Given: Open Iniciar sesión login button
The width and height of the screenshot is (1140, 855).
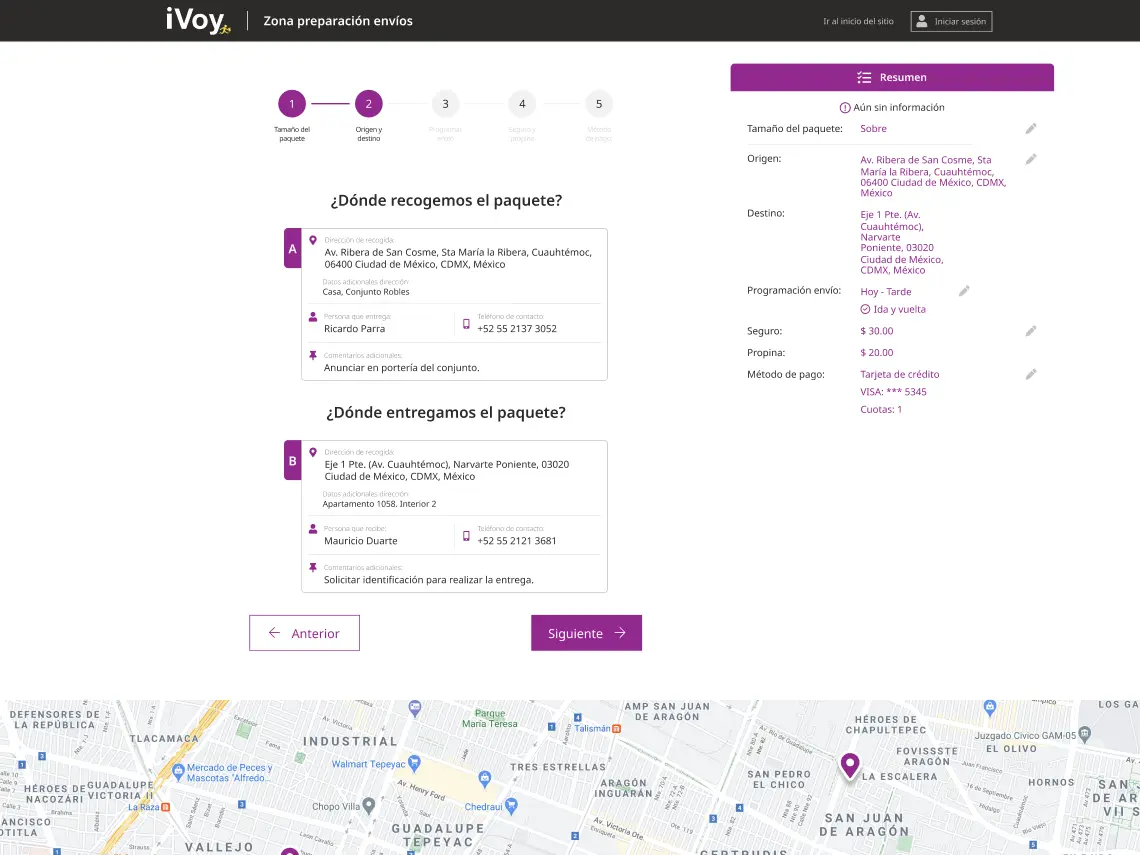Looking at the screenshot, I should click(951, 21).
